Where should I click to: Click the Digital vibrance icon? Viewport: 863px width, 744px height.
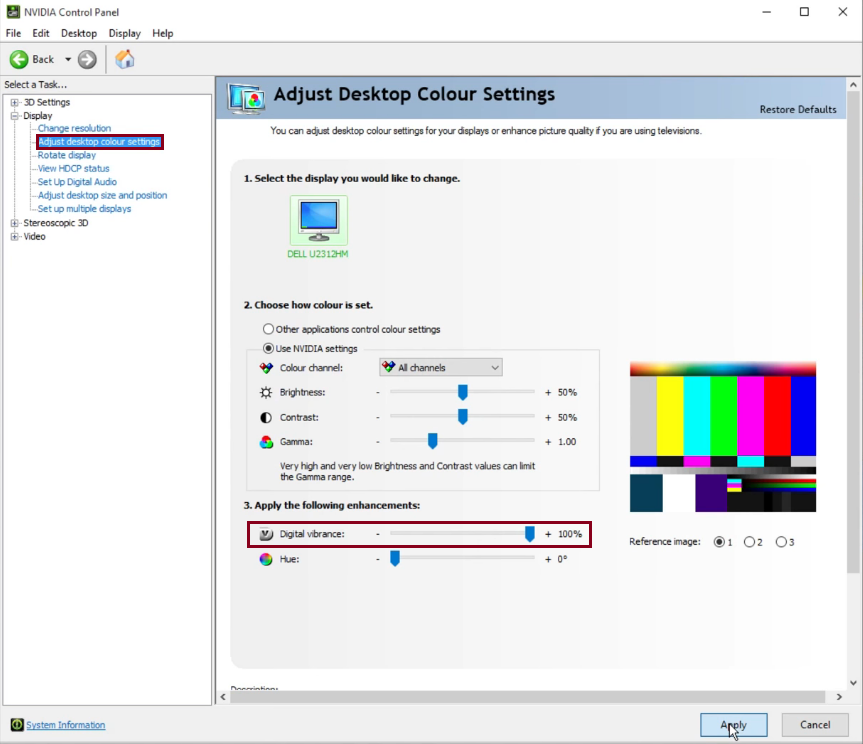pyautogui.click(x=266, y=534)
